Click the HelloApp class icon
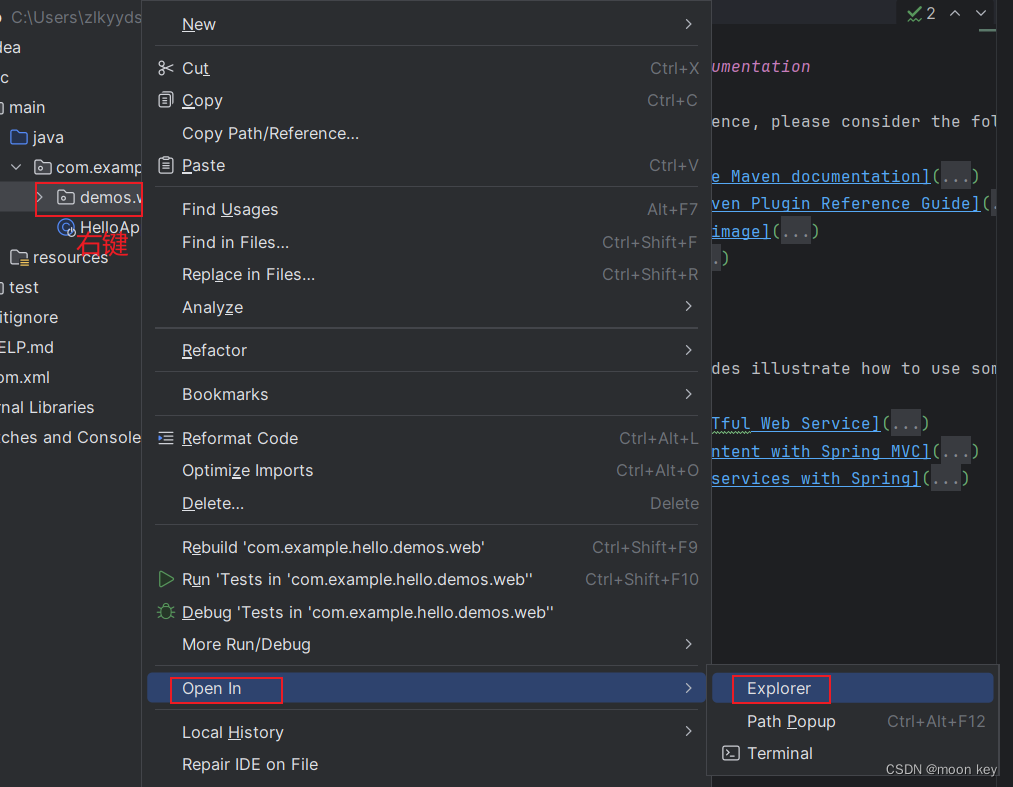Image resolution: width=1013 pixels, height=787 pixels. coord(67,227)
